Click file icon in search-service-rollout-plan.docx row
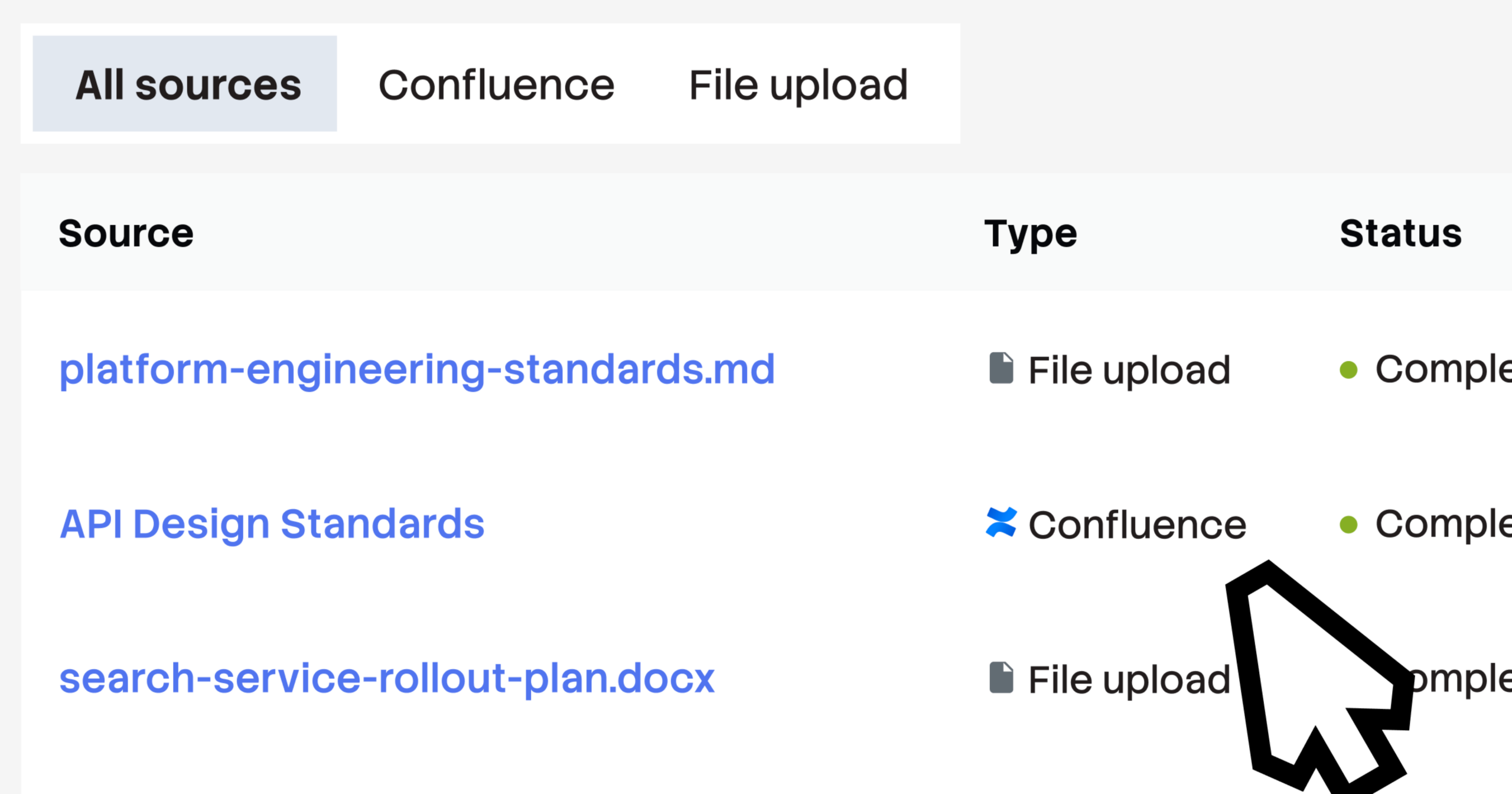 coord(1001,678)
